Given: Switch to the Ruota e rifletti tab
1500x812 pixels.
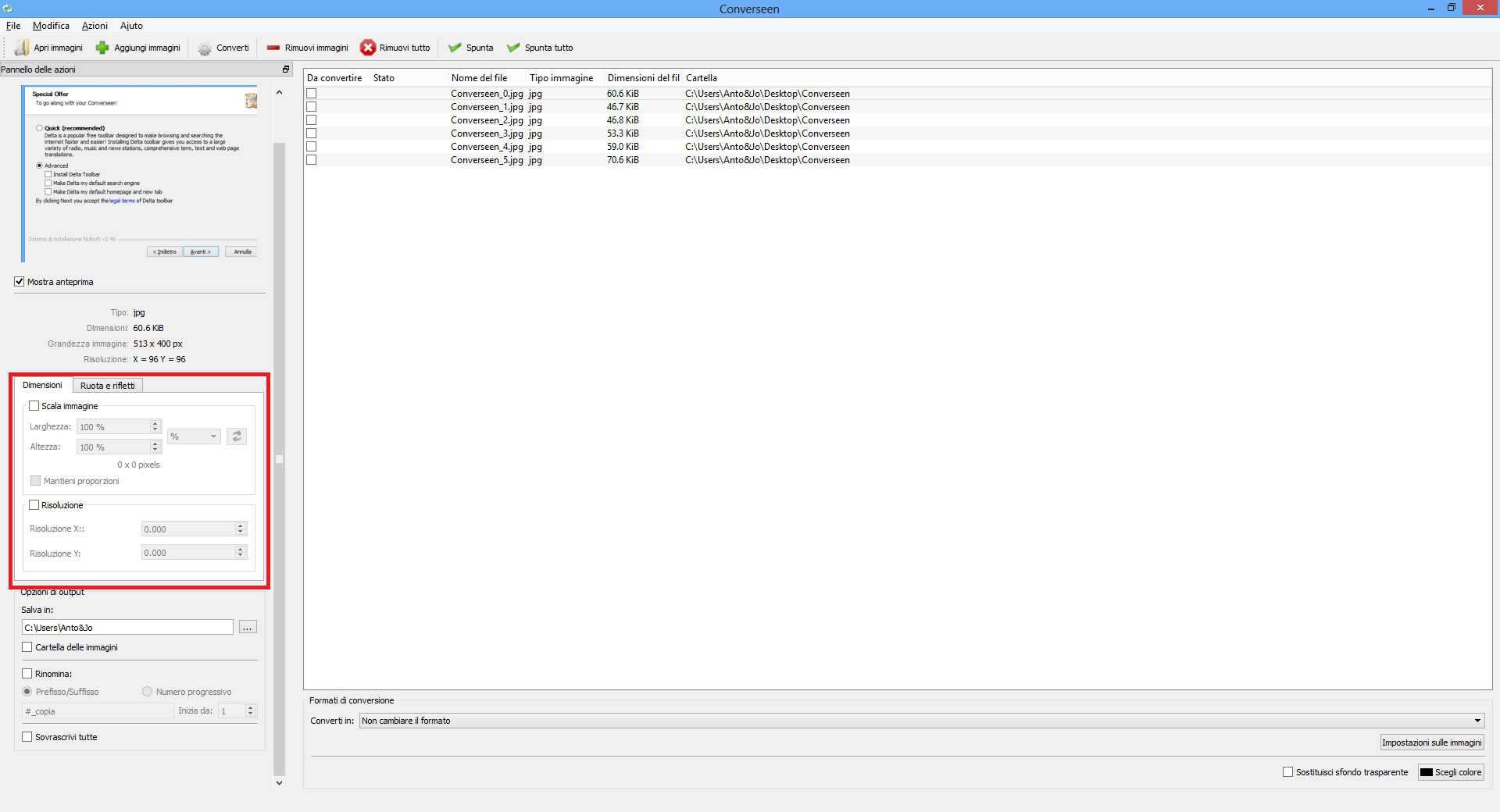Looking at the screenshot, I should pos(108,386).
